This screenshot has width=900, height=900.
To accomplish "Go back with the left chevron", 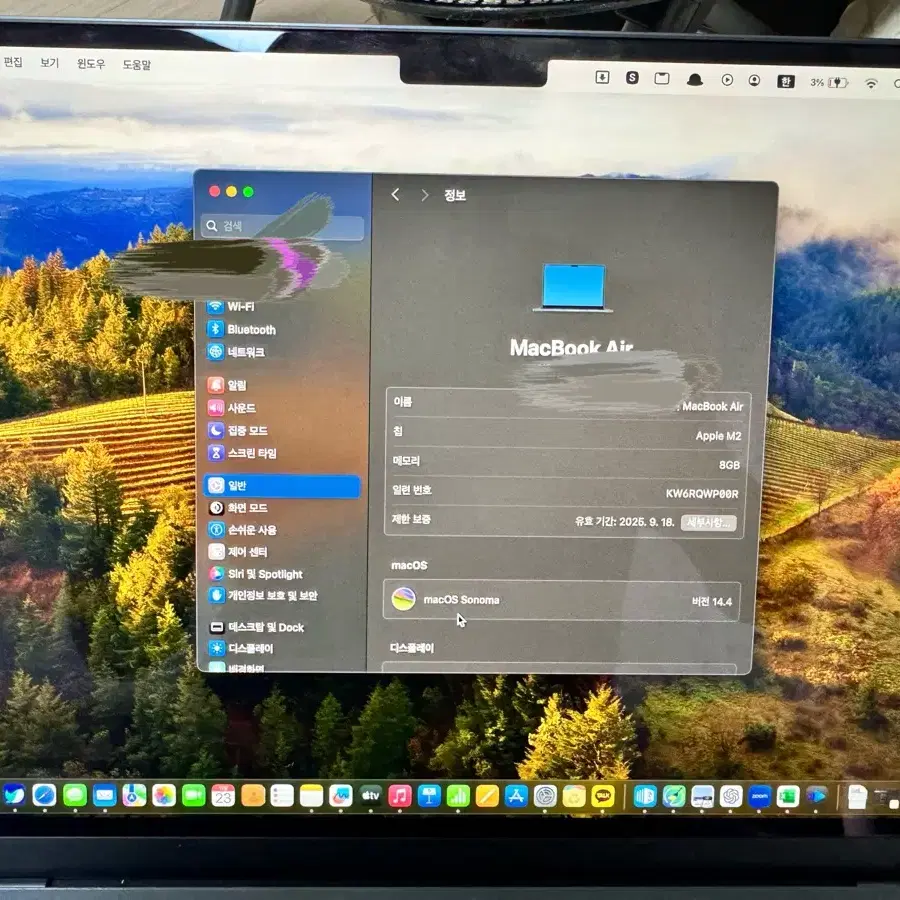I will pyautogui.click(x=395, y=195).
